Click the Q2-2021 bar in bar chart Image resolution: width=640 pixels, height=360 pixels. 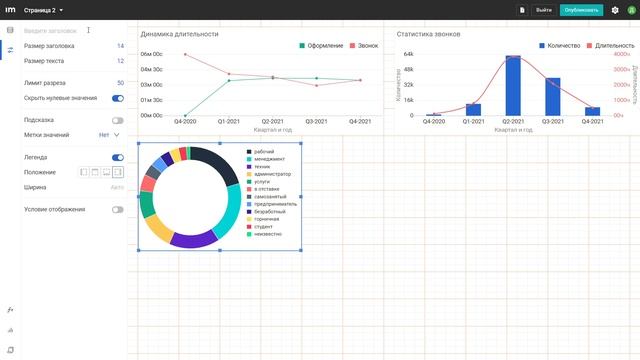coord(513,86)
